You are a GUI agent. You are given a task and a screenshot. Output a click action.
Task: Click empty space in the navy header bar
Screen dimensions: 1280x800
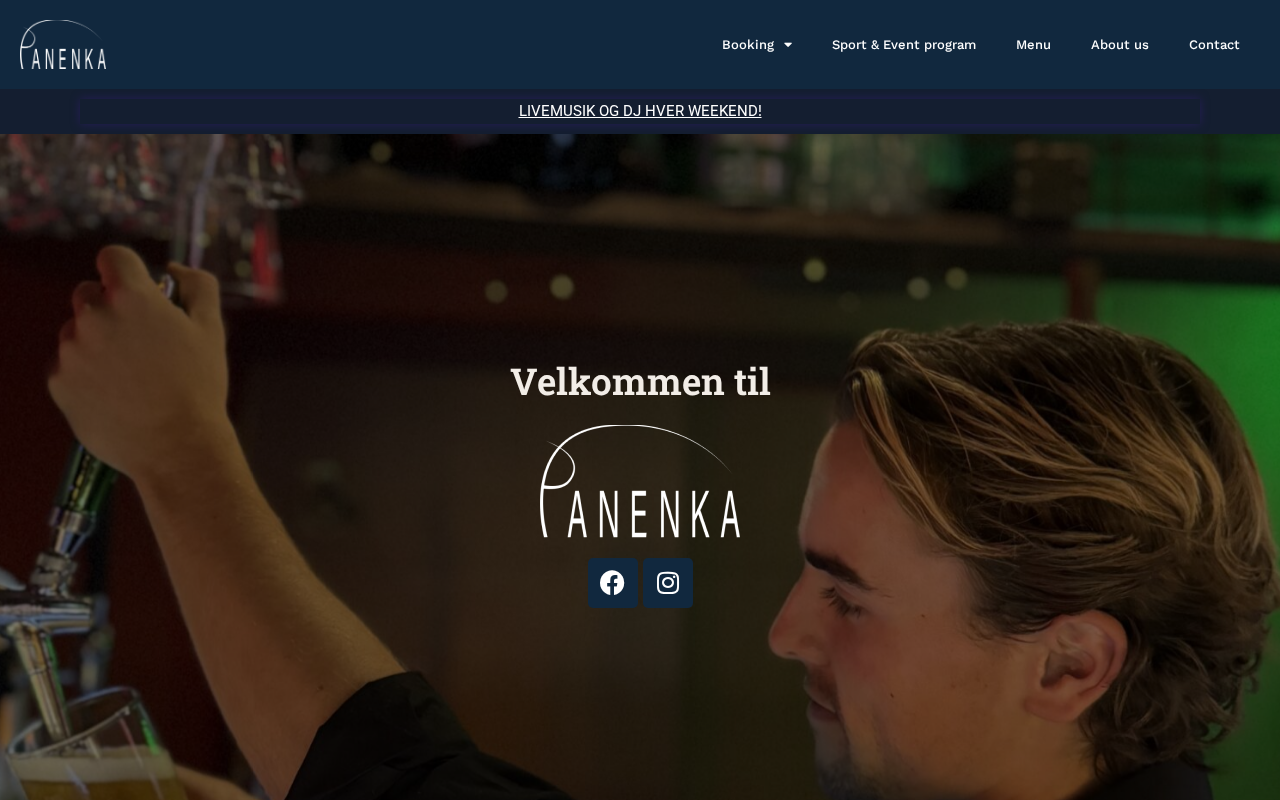click(x=400, y=45)
